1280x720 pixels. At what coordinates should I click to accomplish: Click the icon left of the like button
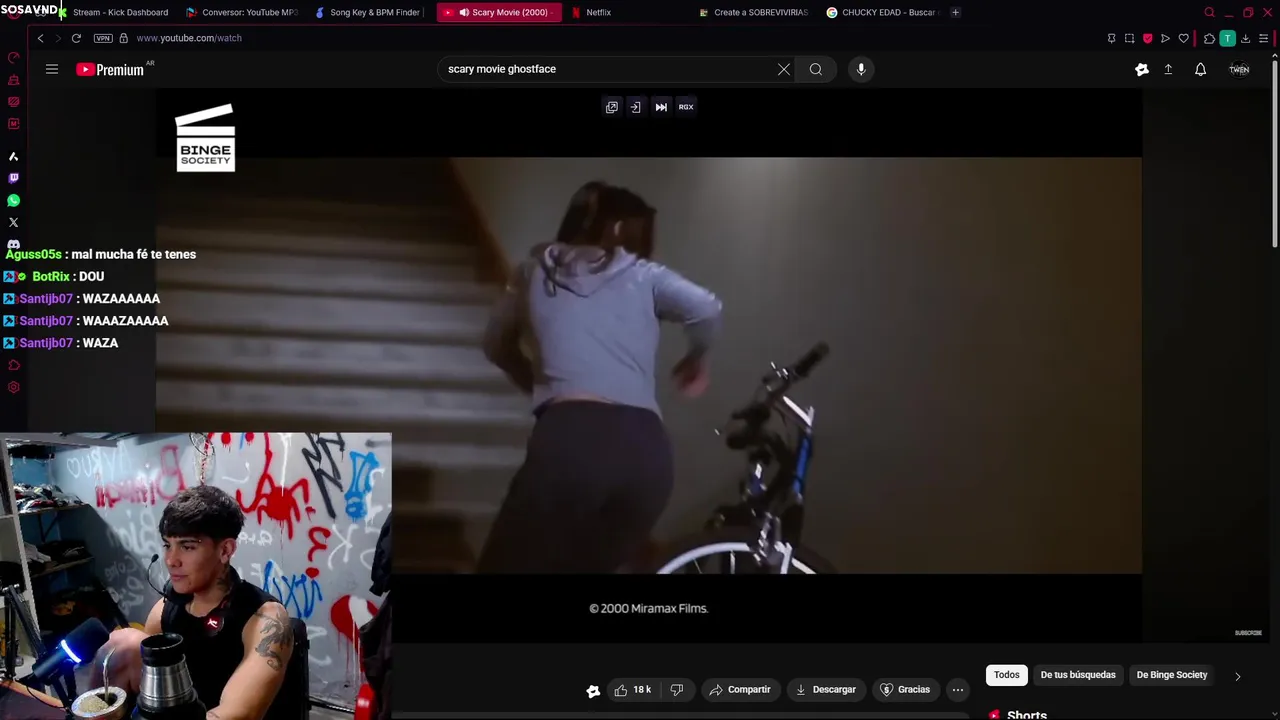click(593, 690)
